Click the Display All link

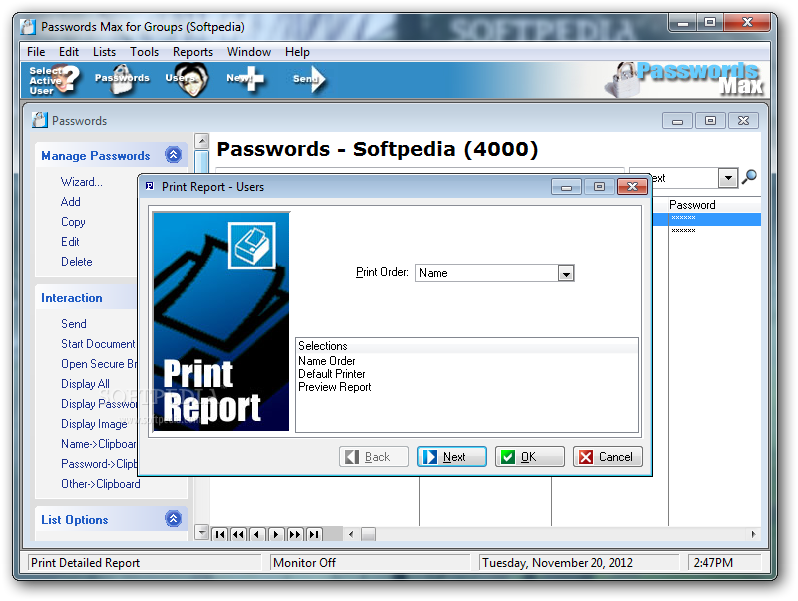86,384
